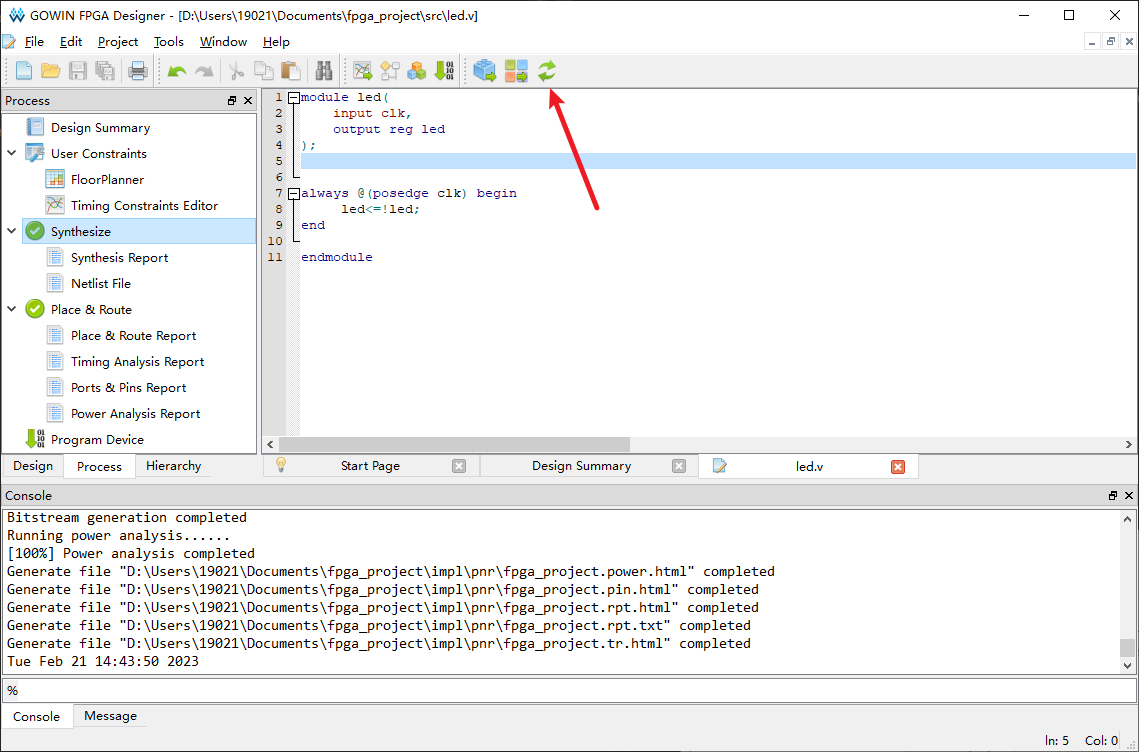The height and width of the screenshot is (752, 1139).
Task: Open the File menu
Action: pyautogui.click(x=34, y=41)
